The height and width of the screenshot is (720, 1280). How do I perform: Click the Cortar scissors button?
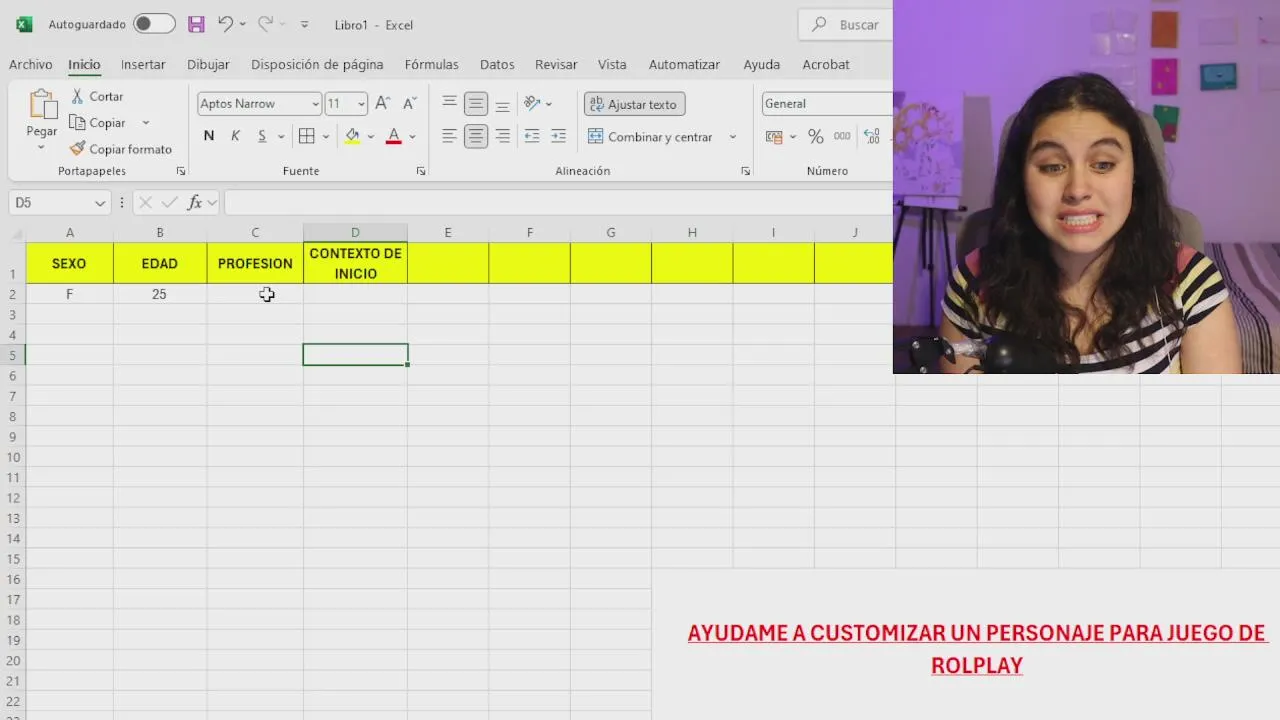coord(97,96)
